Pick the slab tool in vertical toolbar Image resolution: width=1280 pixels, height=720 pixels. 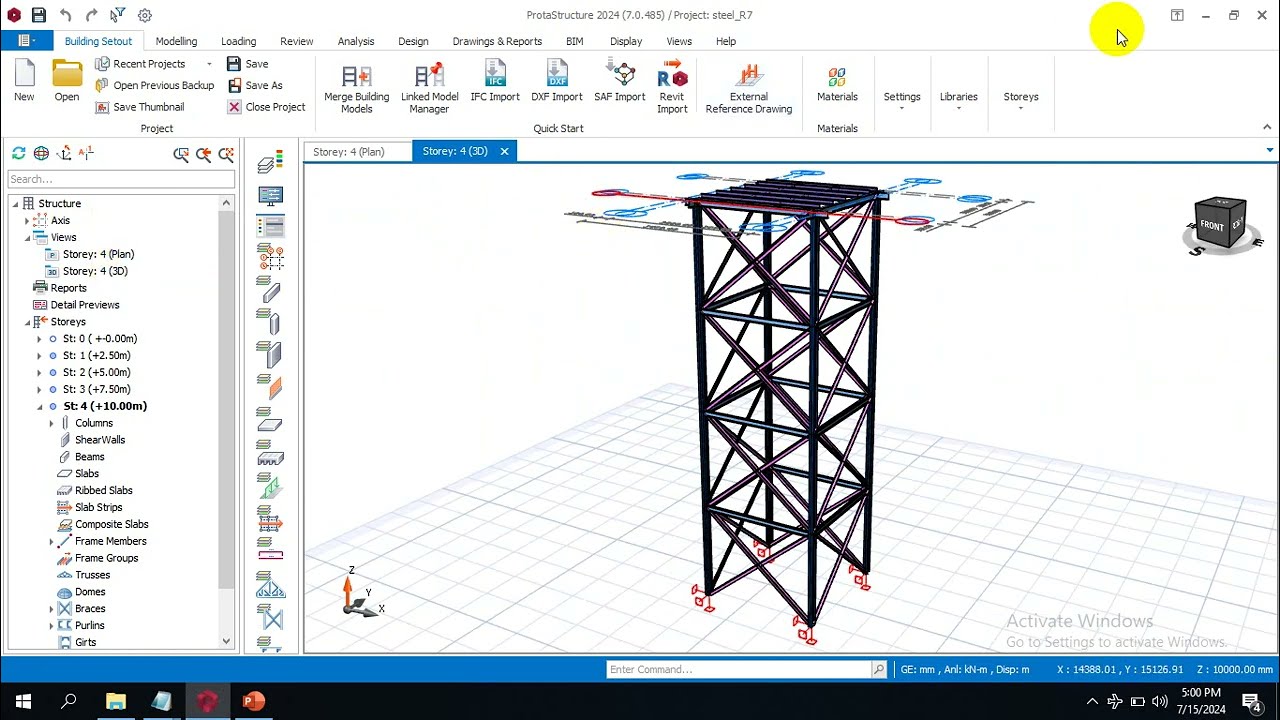[270, 419]
